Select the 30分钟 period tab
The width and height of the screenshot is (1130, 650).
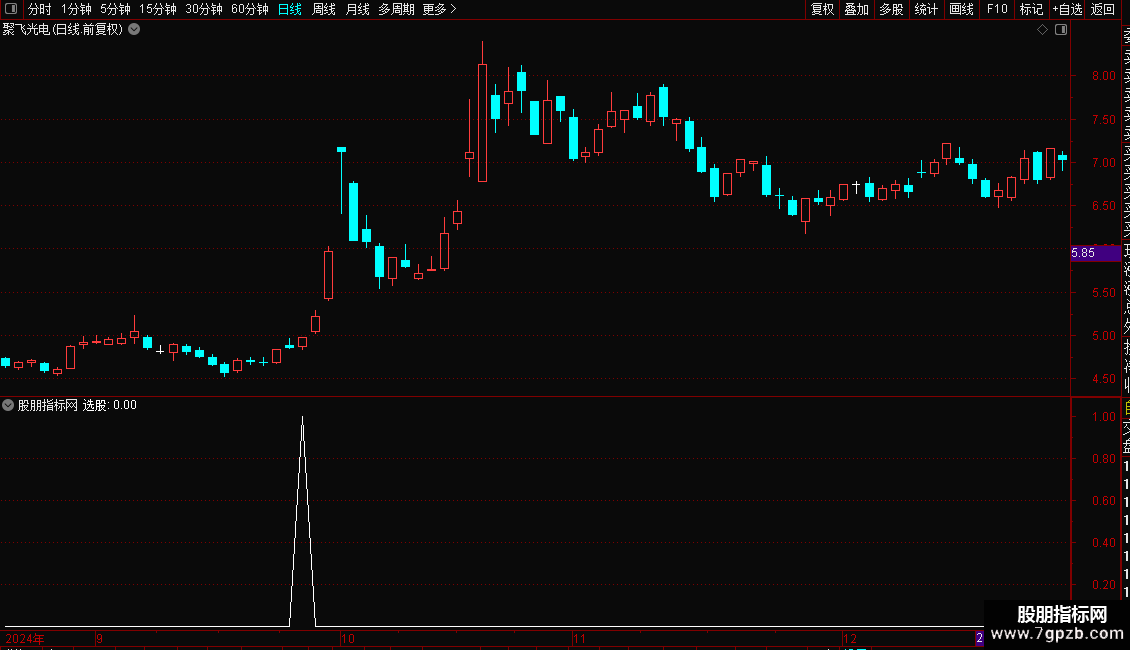click(x=204, y=9)
